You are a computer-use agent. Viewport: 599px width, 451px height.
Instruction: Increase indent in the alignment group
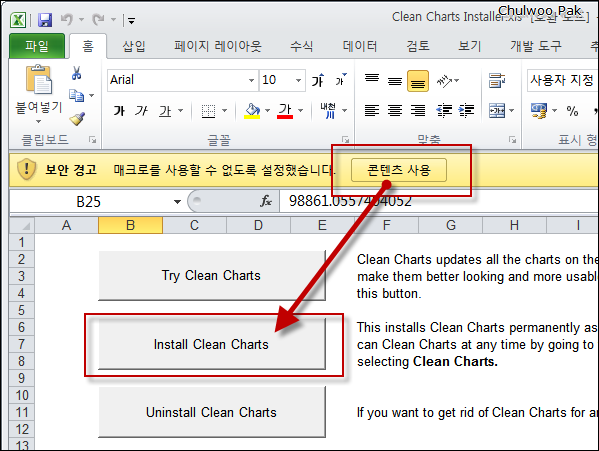pyautogui.click(x=466, y=111)
